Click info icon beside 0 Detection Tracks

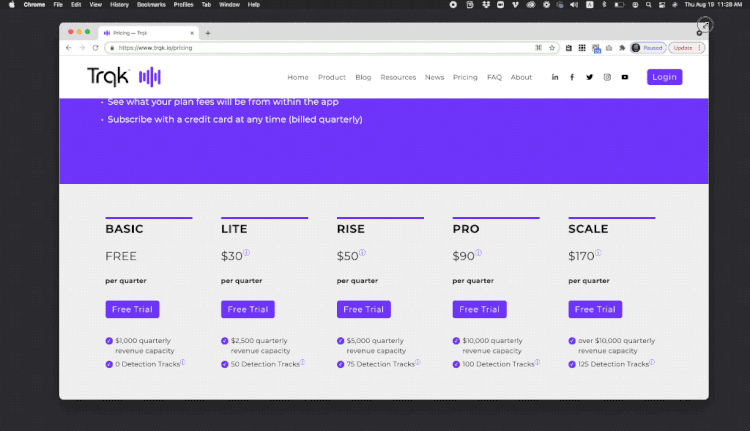point(183,362)
